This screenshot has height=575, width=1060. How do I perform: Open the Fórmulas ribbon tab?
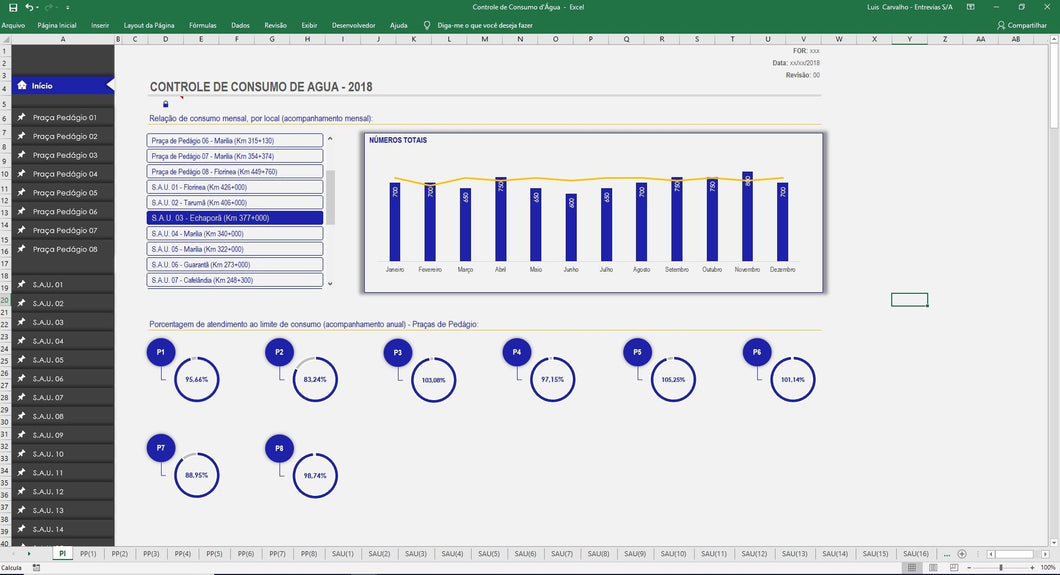click(202, 25)
